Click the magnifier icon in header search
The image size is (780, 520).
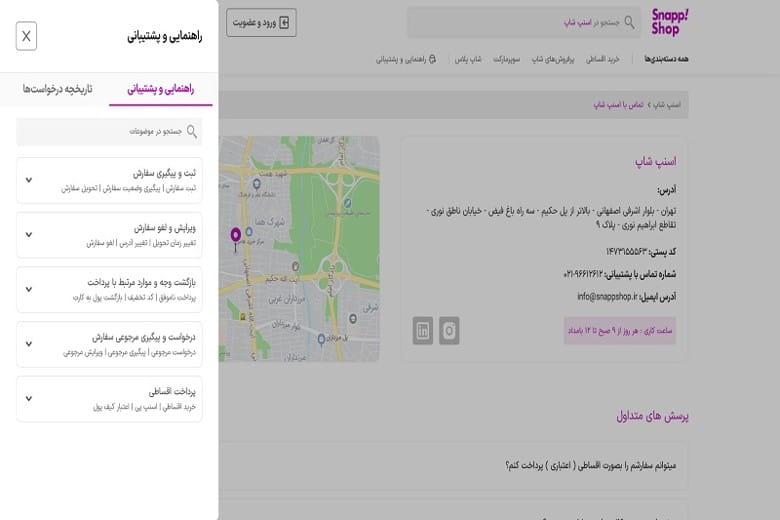pyautogui.click(x=629, y=22)
